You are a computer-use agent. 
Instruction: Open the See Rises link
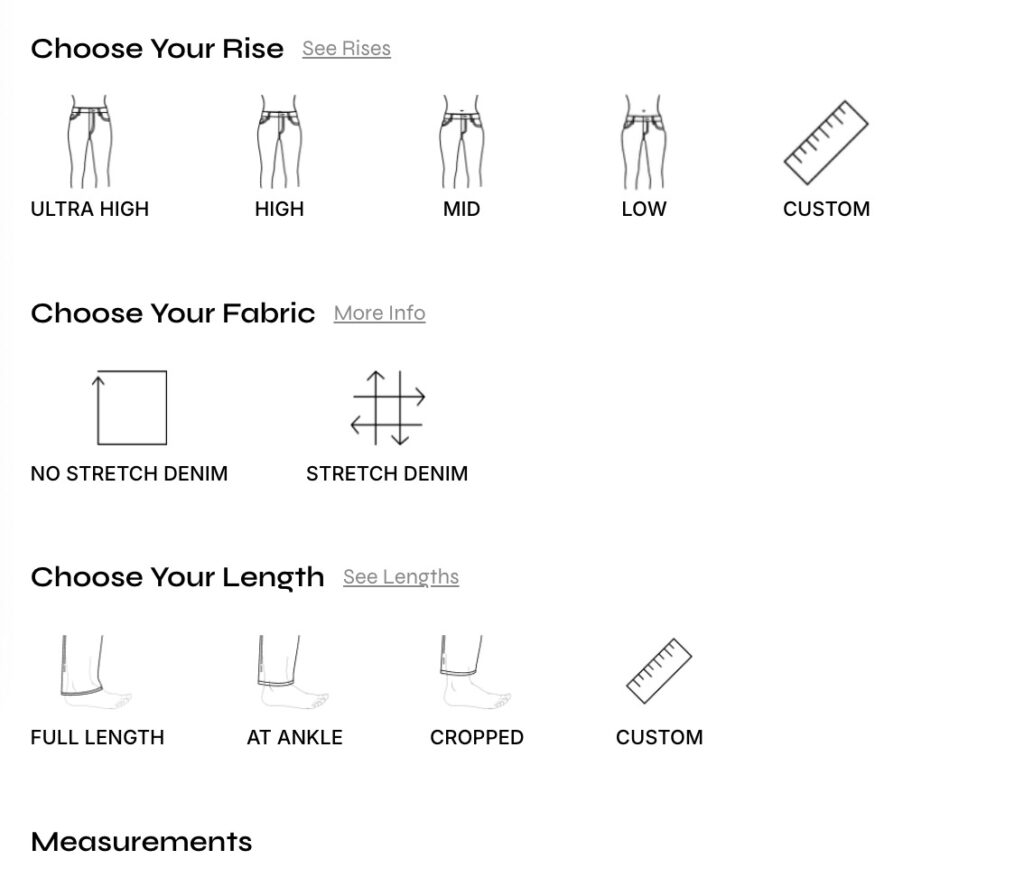click(x=346, y=48)
